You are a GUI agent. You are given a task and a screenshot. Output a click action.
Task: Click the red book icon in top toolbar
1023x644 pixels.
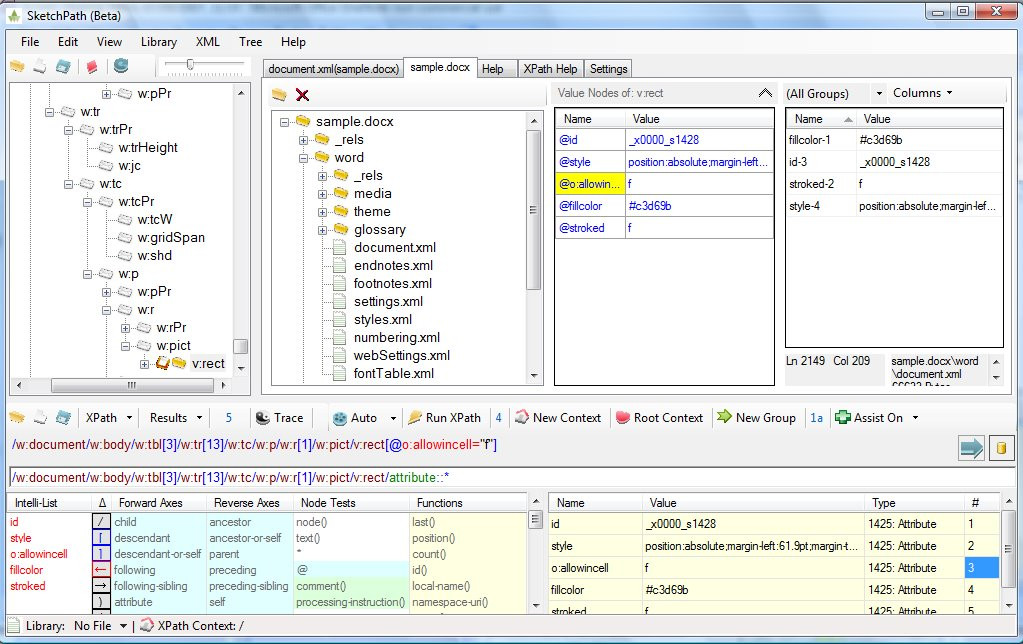pos(92,67)
